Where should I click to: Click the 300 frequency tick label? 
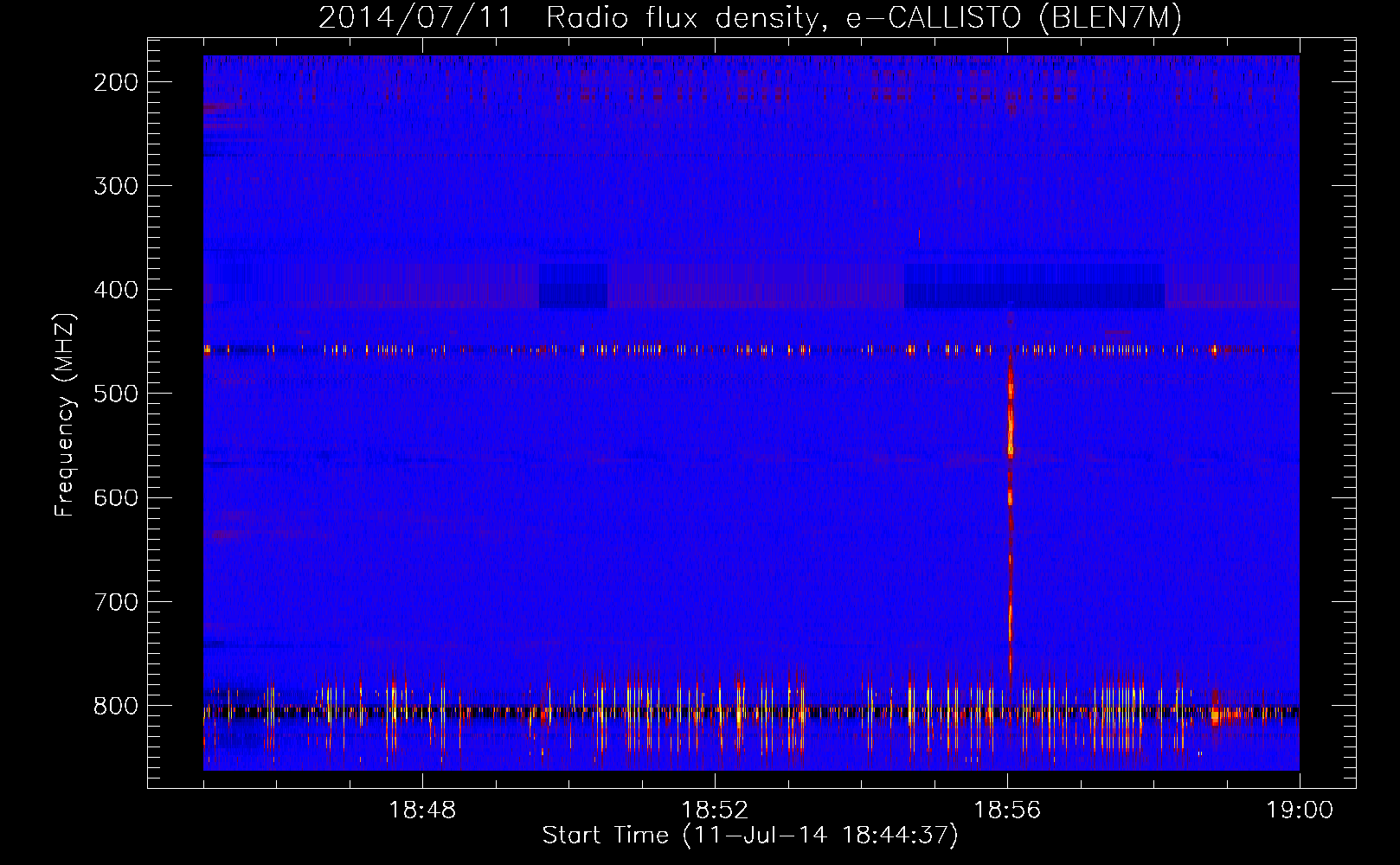click(116, 186)
